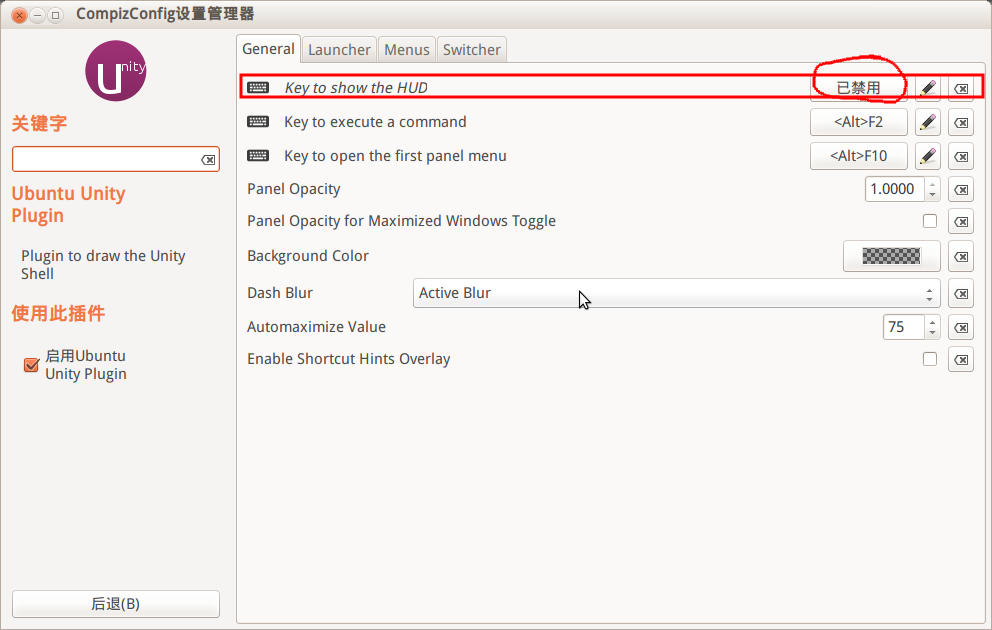Click the 'Automaximize Value' label
This screenshot has height=630, width=992.
[316, 327]
